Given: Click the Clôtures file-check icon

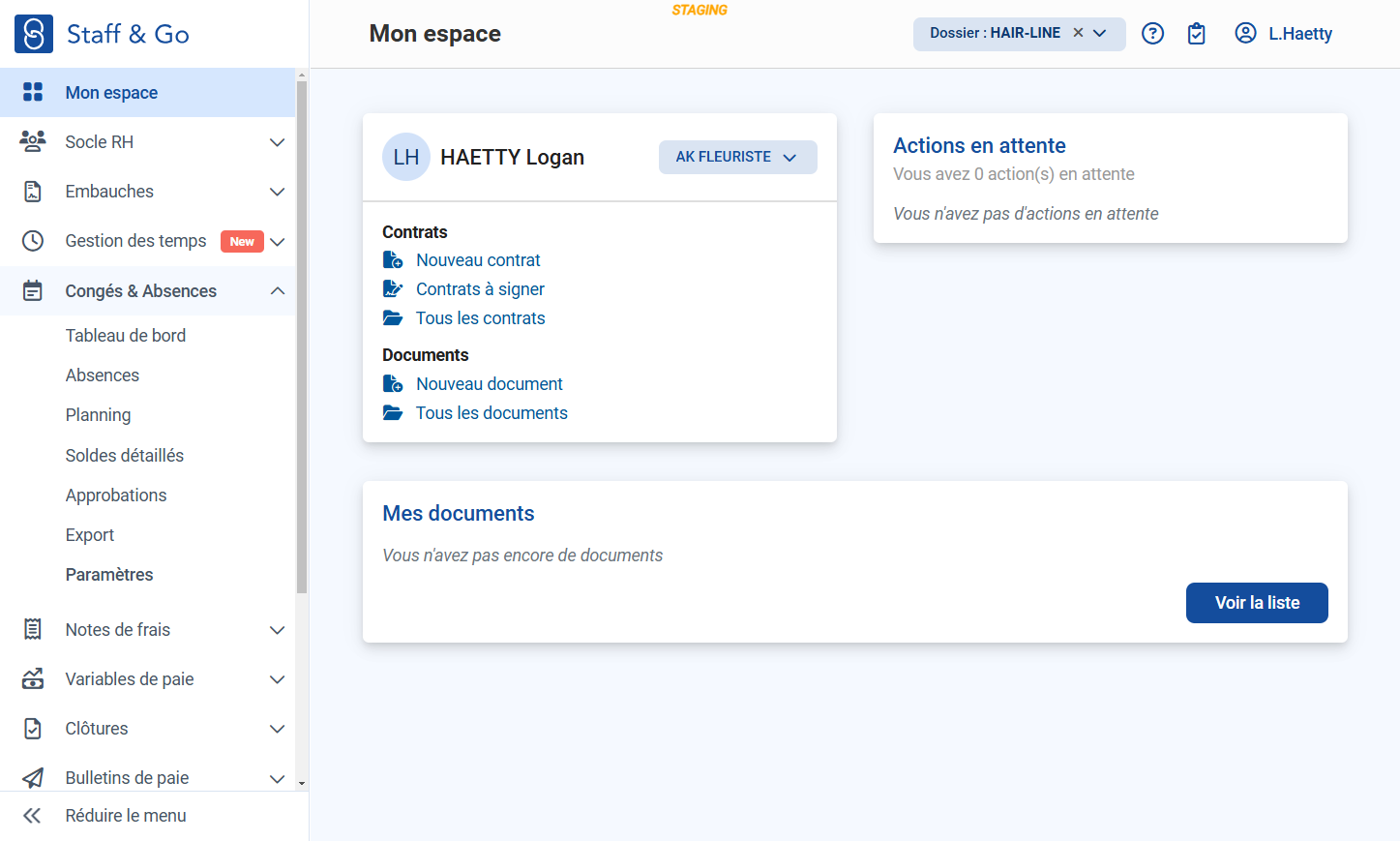Looking at the screenshot, I should pos(33,728).
